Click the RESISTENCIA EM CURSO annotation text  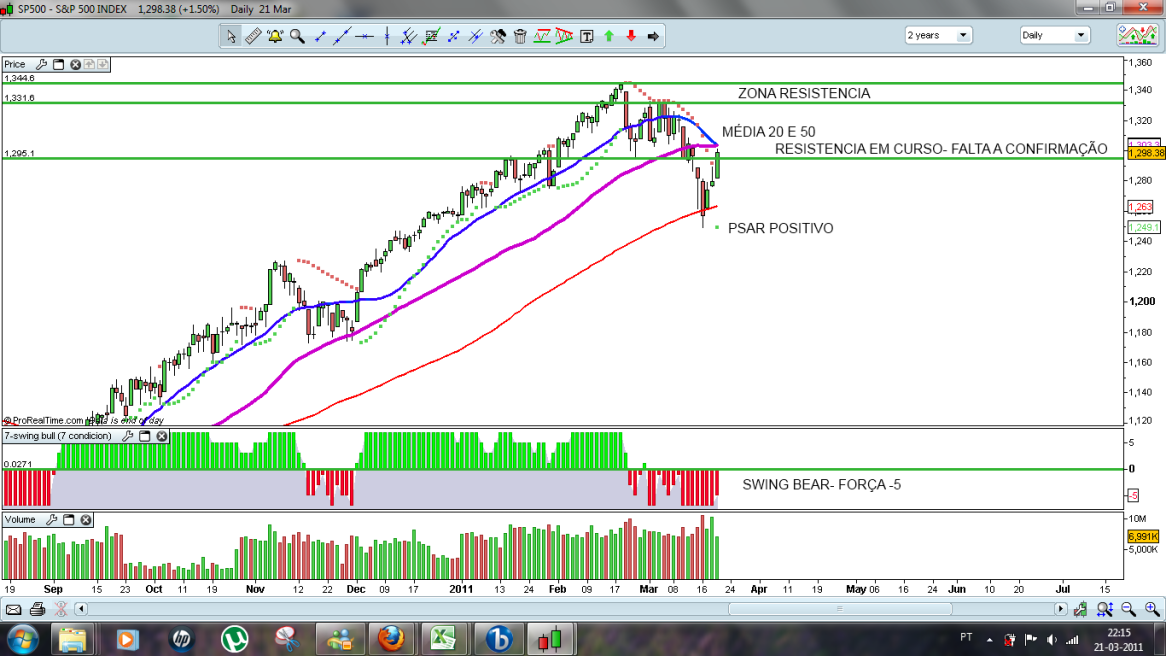[941, 149]
